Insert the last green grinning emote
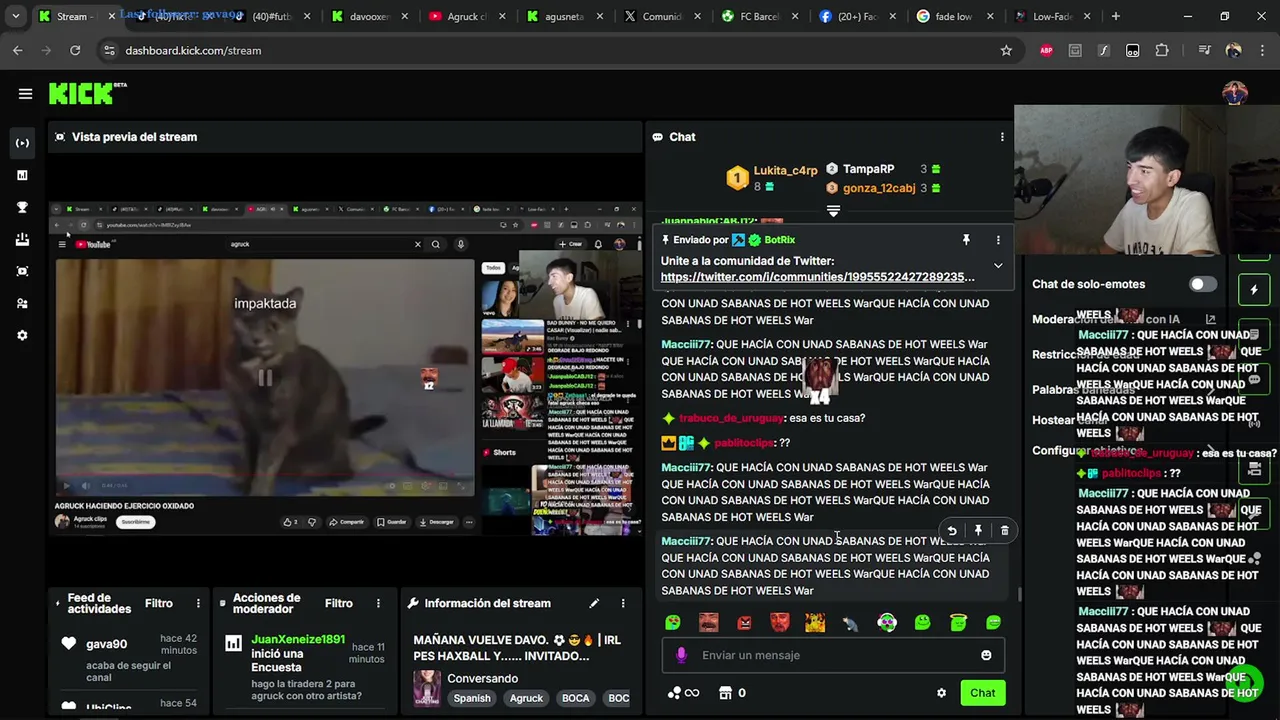Image resolution: width=1280 pixels, height=720 pixels. [x=994, y=623]
